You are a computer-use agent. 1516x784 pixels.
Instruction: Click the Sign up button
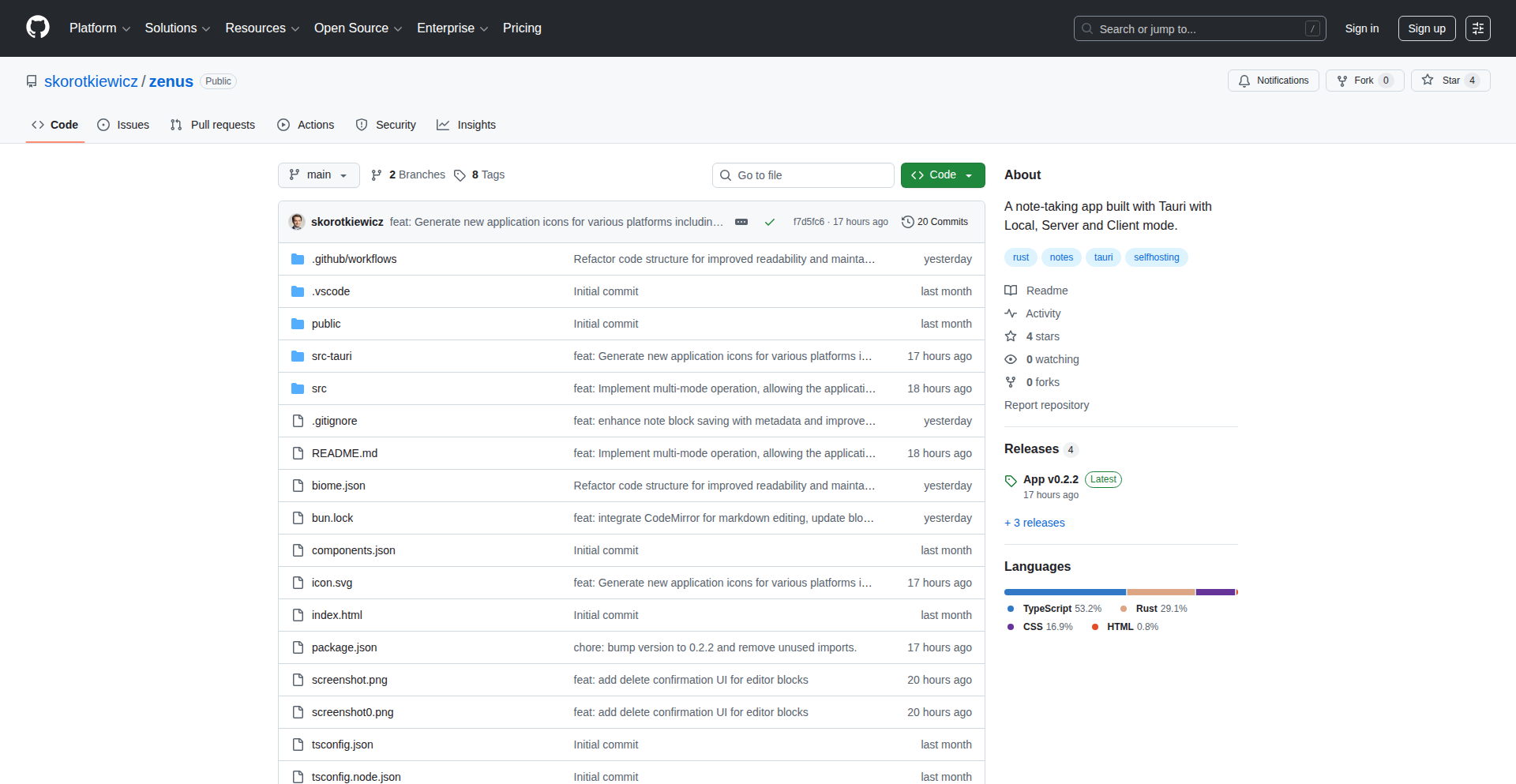(1426, 28)
